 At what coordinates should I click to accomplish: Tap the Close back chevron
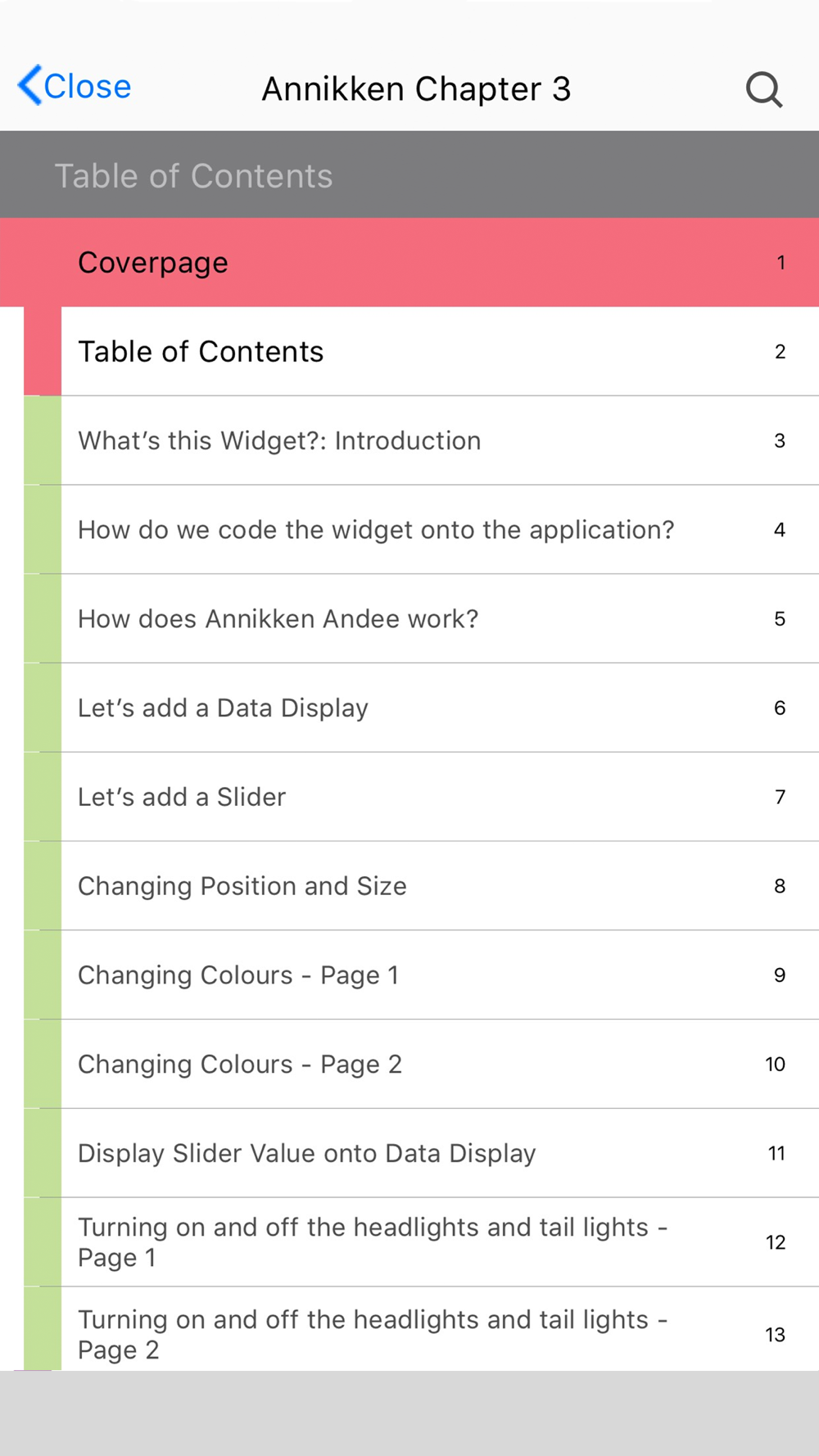[31, 86]
